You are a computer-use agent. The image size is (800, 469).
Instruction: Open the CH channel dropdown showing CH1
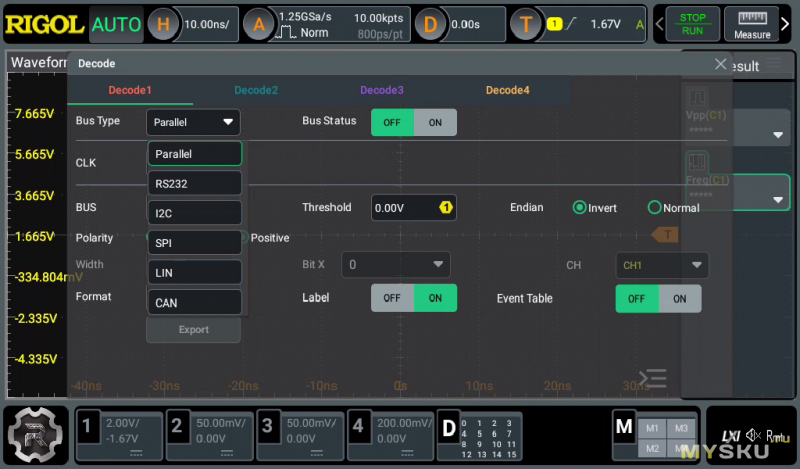pyautogui.click(x=661, y=265)
